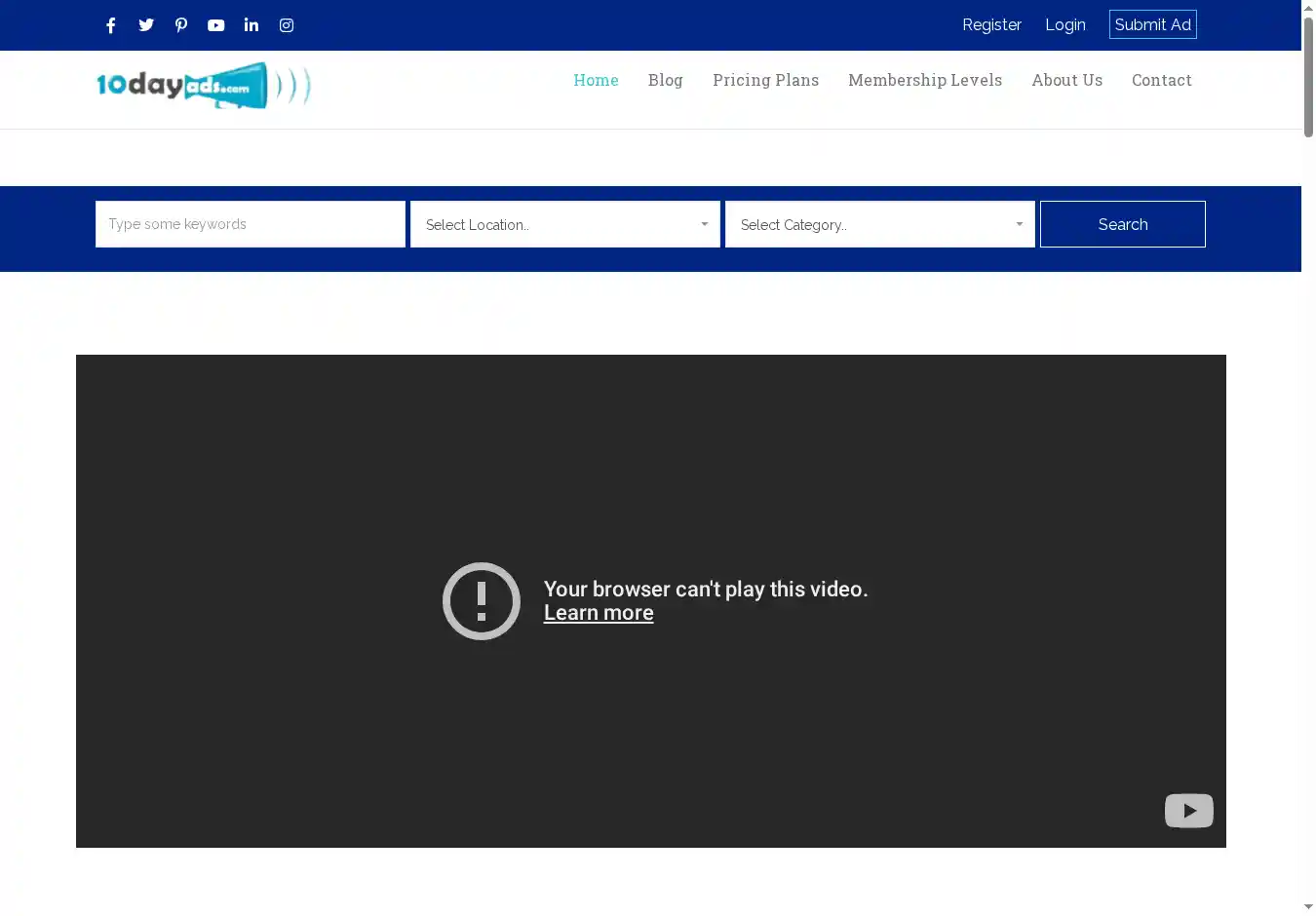Expand the Select Location dropdown
1316x916 pixels.
tap(564, 224)
